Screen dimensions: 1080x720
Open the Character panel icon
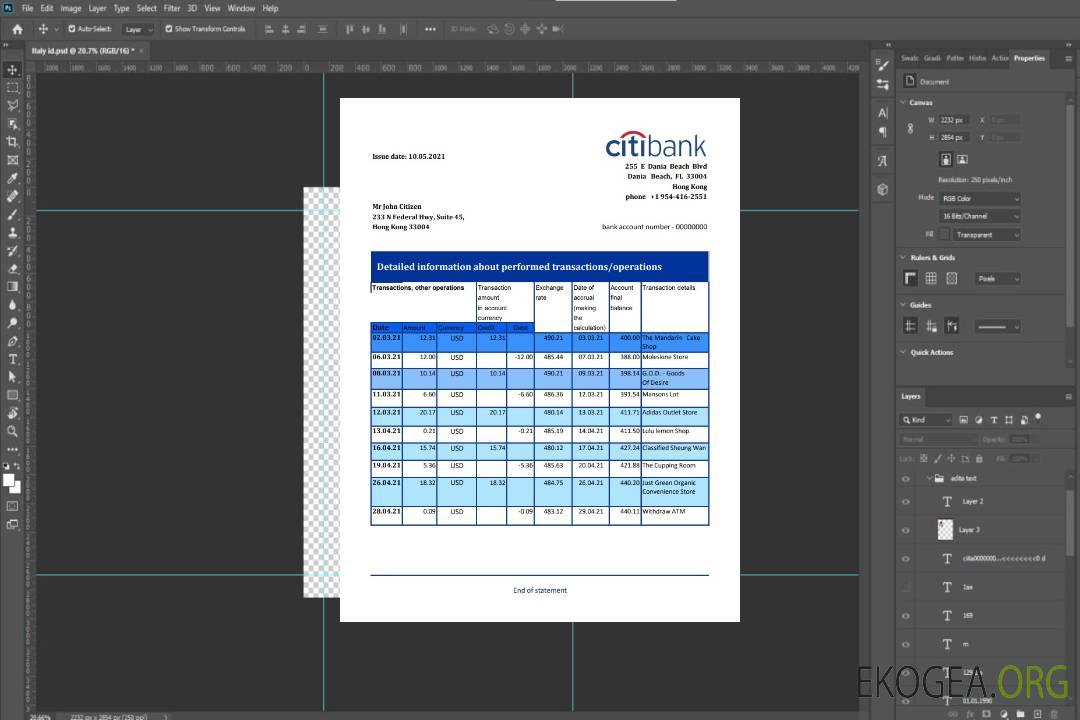point(883,113)
